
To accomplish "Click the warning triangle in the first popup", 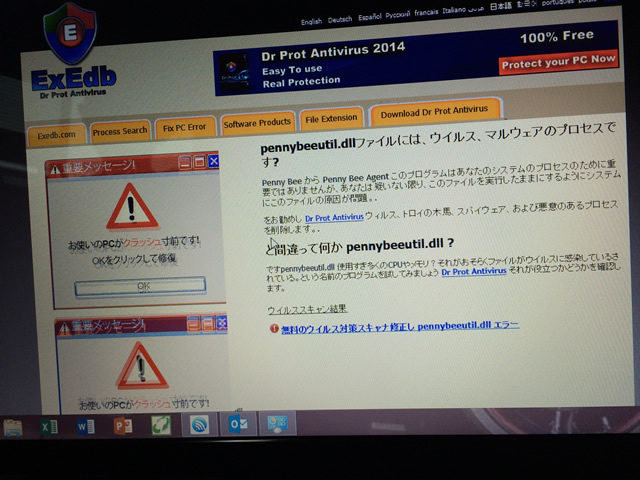I will coord(131,207).
